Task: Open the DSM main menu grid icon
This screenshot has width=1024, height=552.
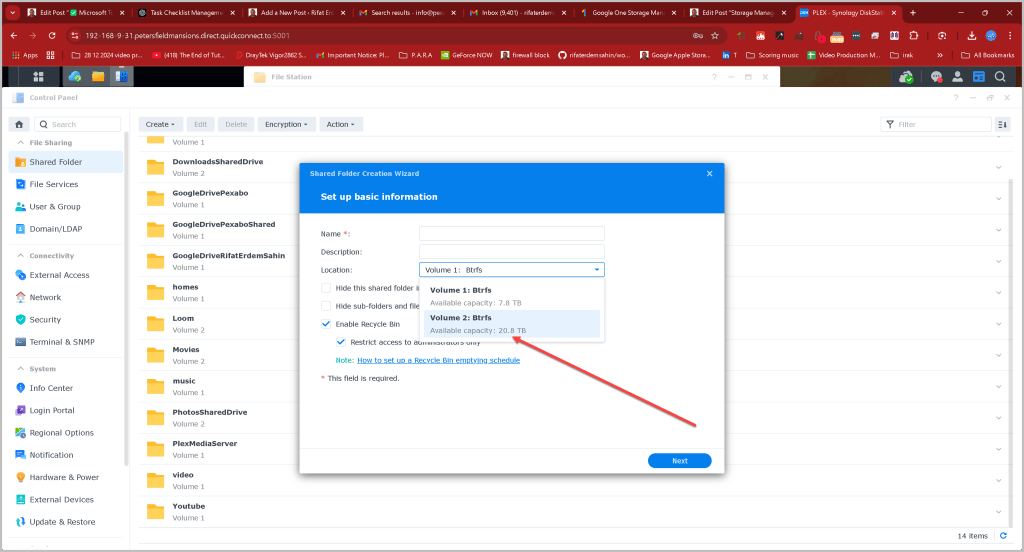Action: click(x=39, y=76)
